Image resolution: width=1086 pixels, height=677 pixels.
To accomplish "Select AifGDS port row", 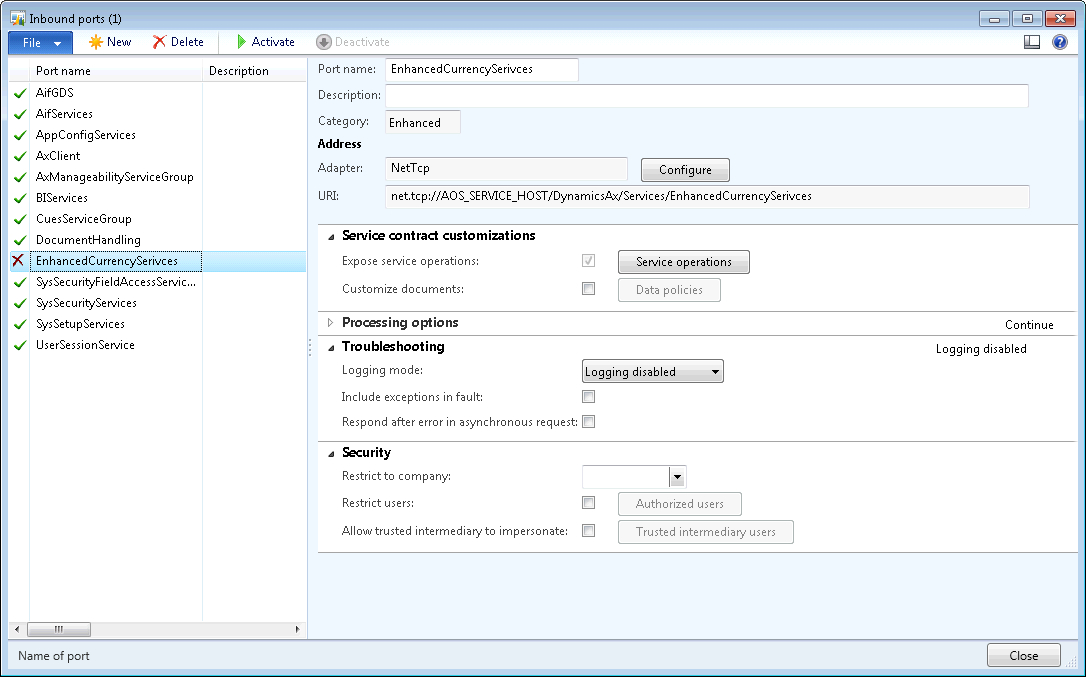I will [x=158, y=93].
